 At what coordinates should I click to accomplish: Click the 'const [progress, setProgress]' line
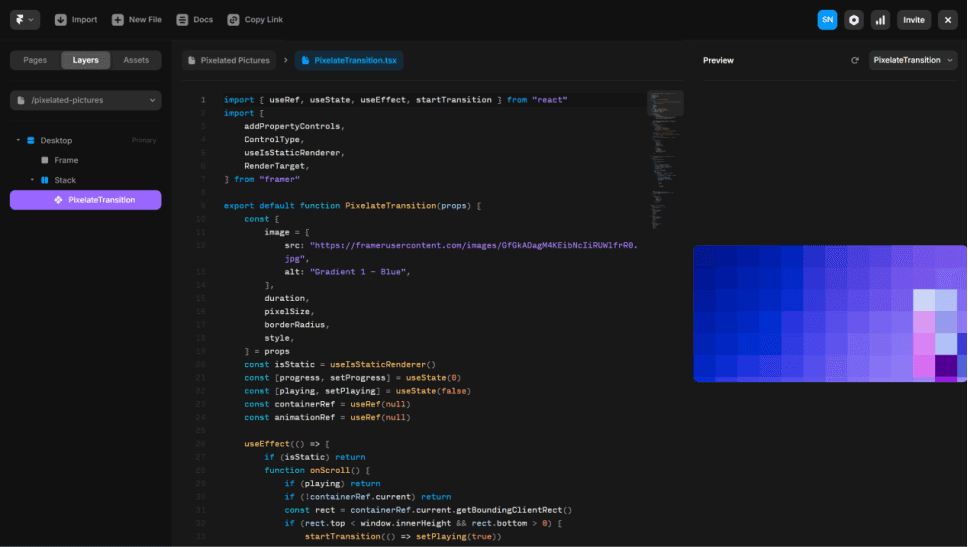pyautogui.click(x=352, y=377)
